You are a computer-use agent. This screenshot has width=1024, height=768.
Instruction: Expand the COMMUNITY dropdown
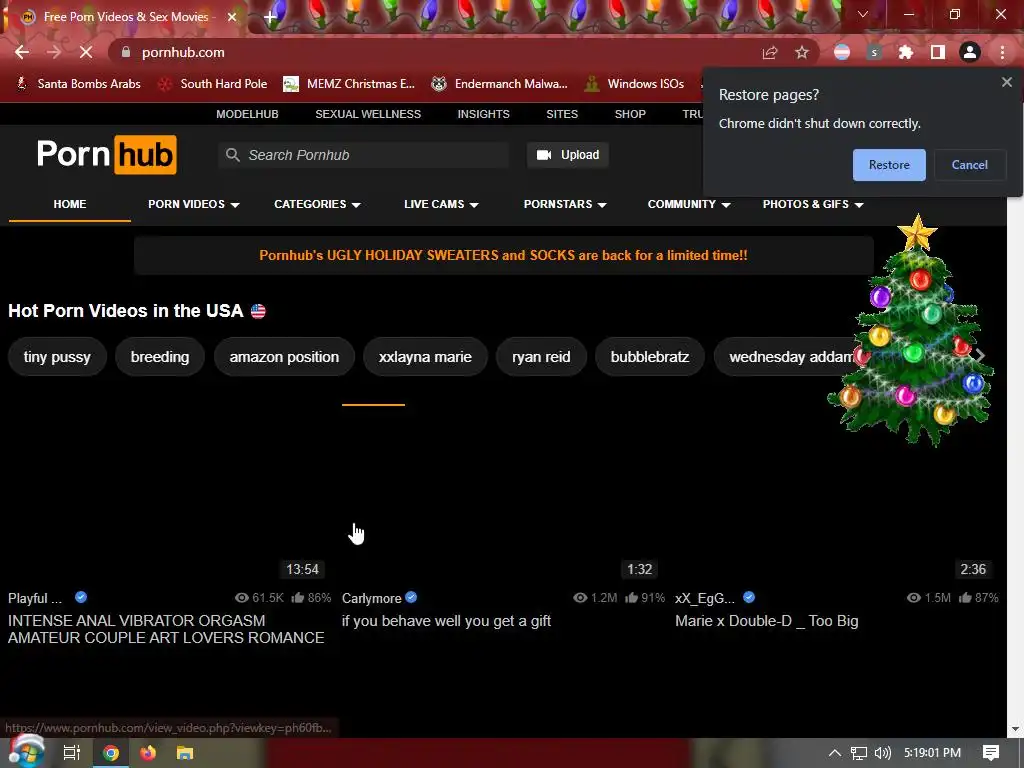coord(689,204)
